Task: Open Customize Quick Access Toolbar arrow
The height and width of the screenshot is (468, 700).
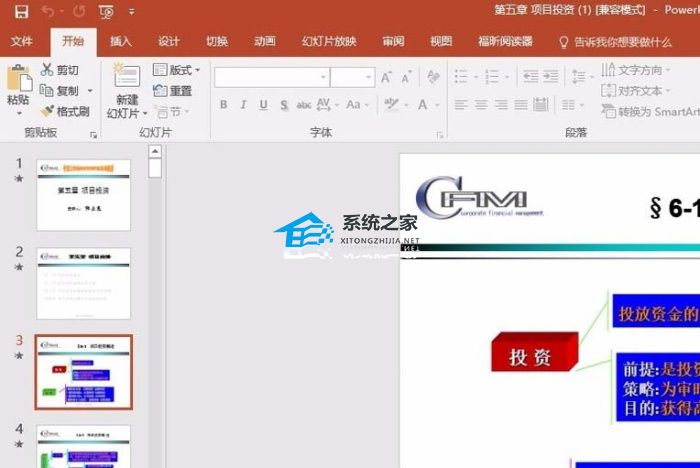Action: pos(131,13)
